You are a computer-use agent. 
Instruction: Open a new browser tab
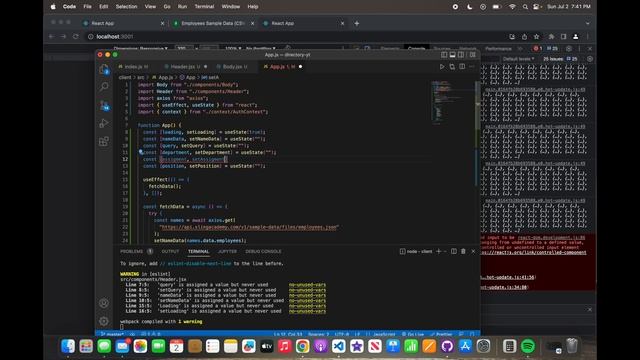357,23
